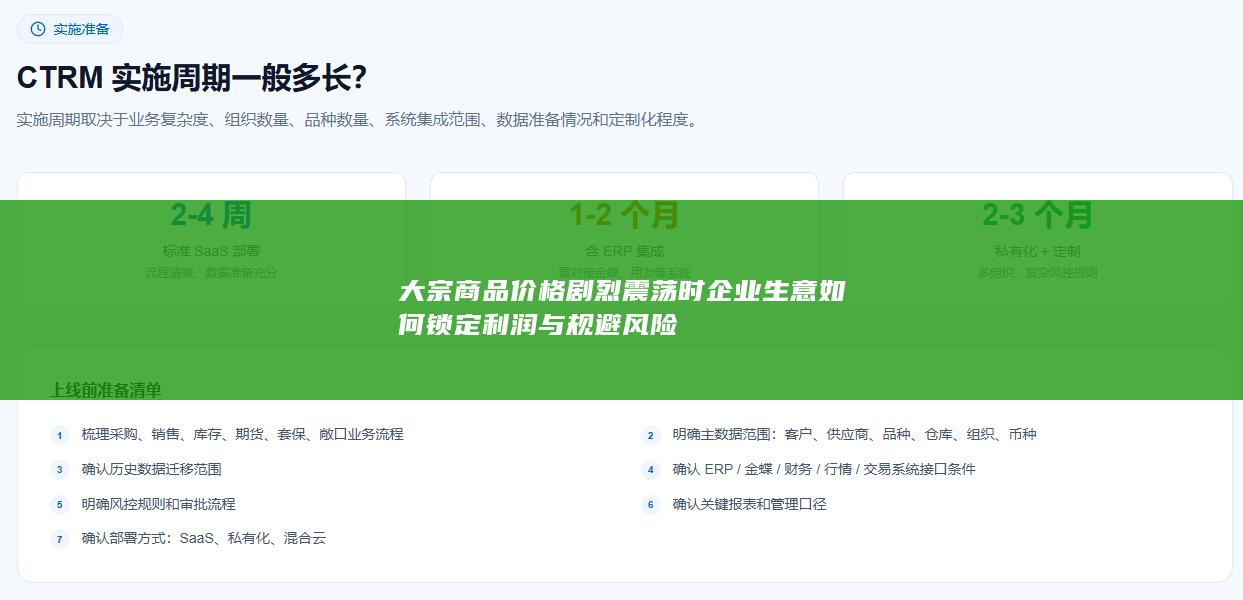
Task: Click number badge 7 in checklist
Action: (60, 539)
